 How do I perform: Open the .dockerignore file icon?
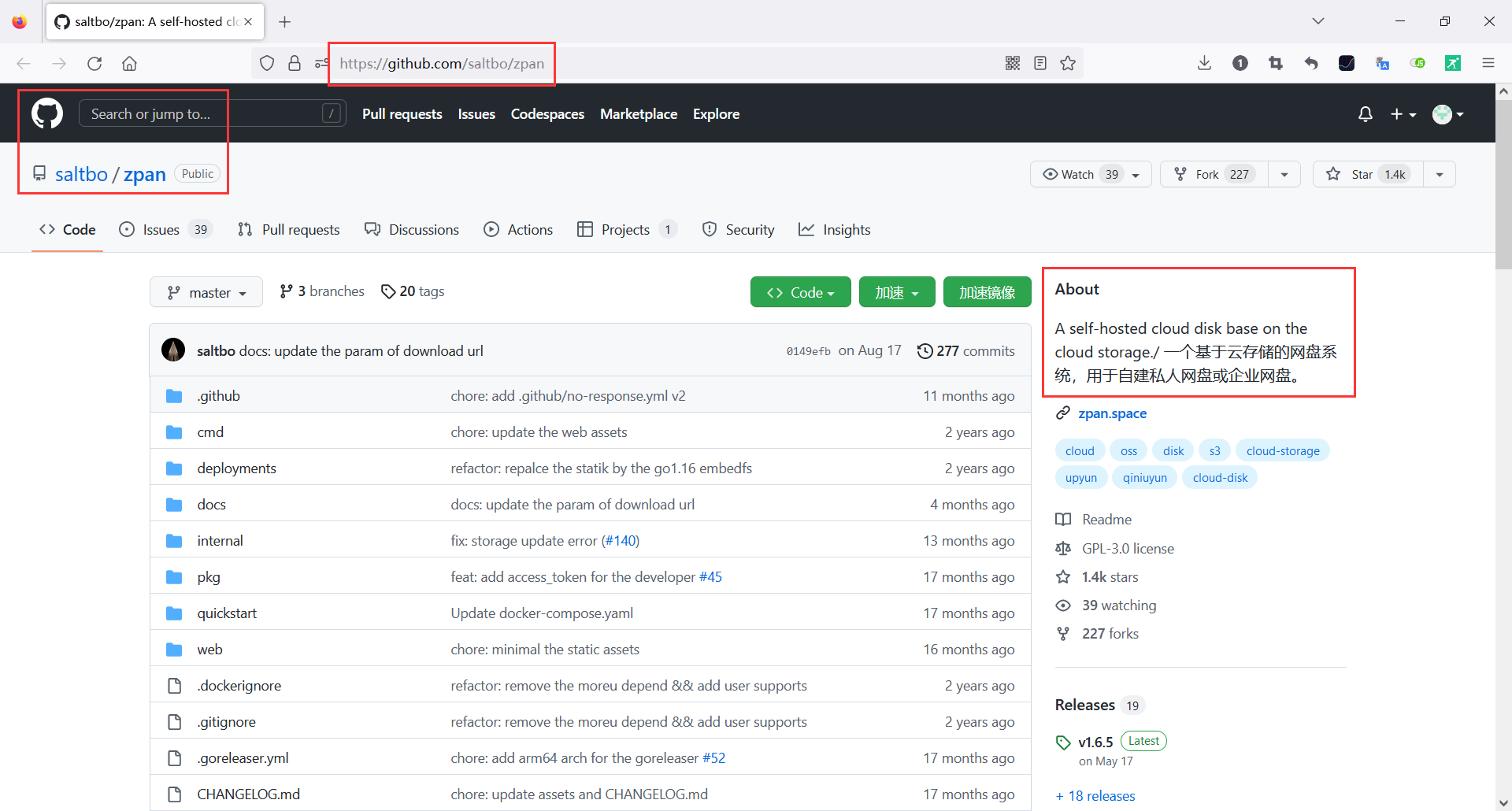pos(175,686)
